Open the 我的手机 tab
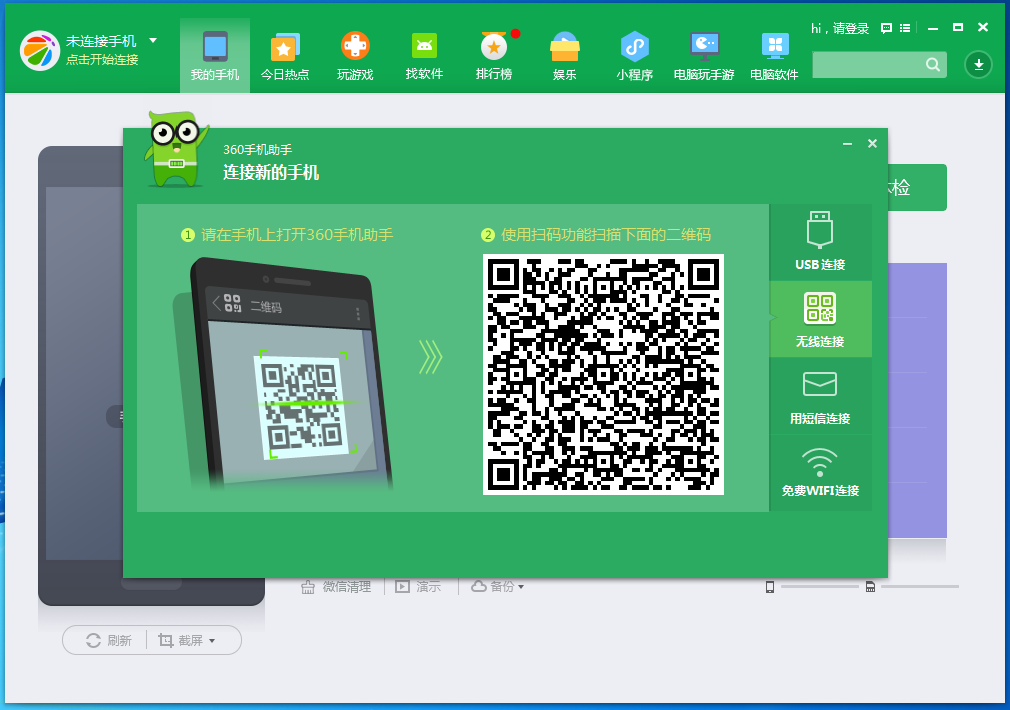This screenshot has width=1010, height=710. pyautogui.click(x=214, y=56)
